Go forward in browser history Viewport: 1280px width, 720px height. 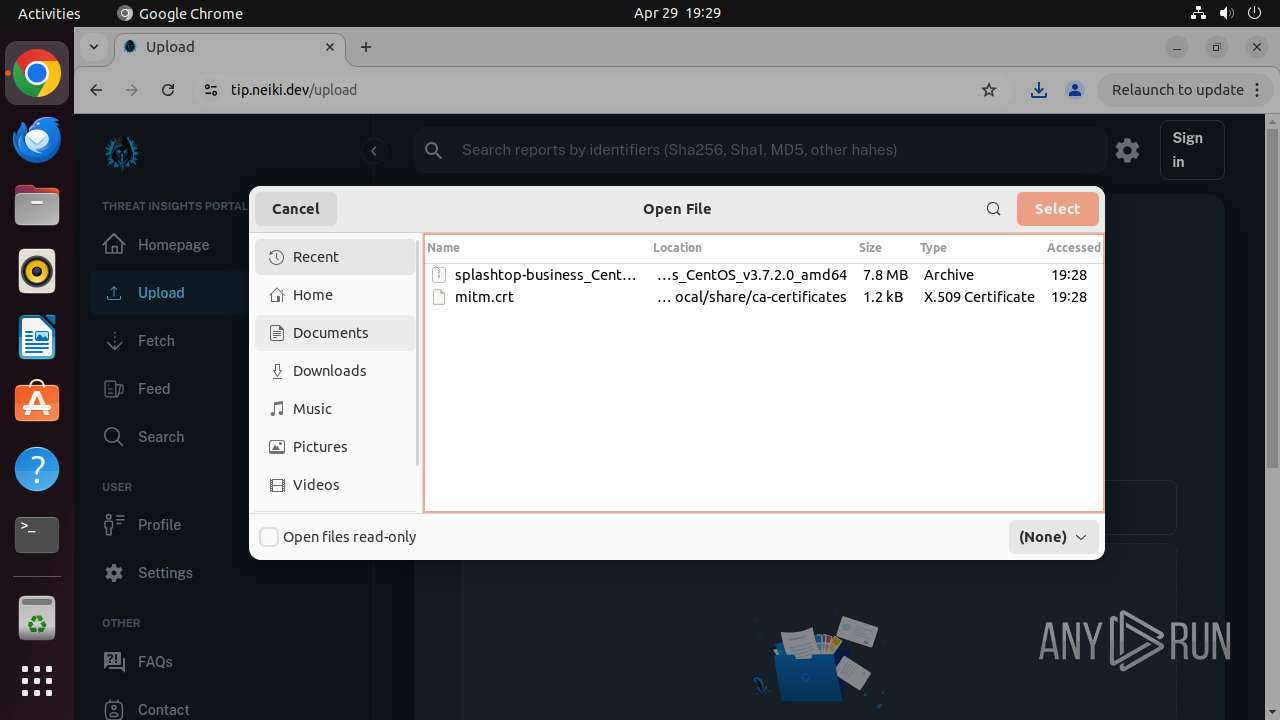(132, 90)
